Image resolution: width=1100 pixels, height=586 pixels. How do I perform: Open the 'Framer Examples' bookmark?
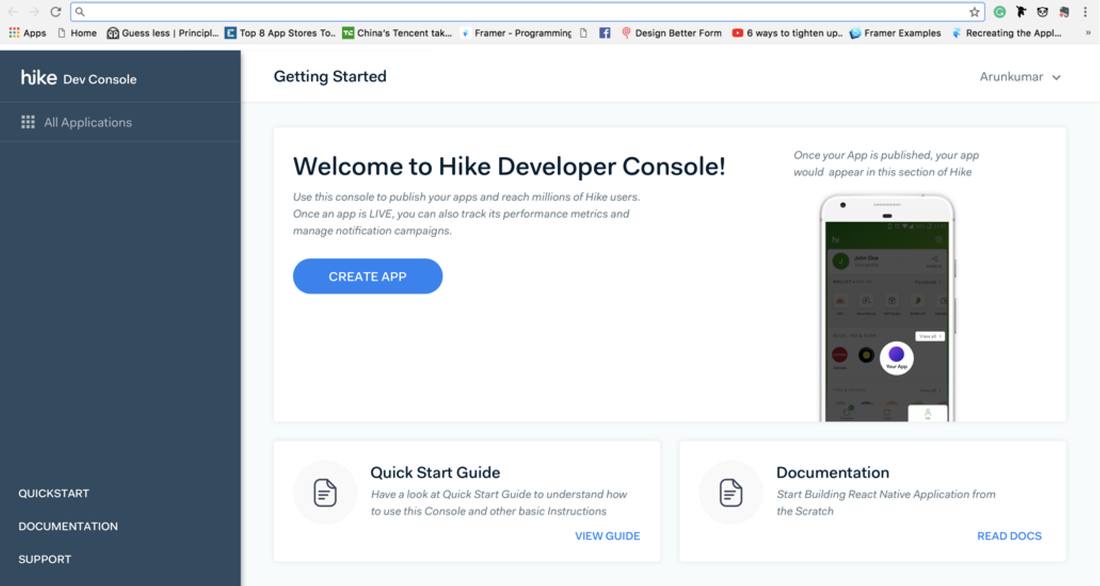895,33
